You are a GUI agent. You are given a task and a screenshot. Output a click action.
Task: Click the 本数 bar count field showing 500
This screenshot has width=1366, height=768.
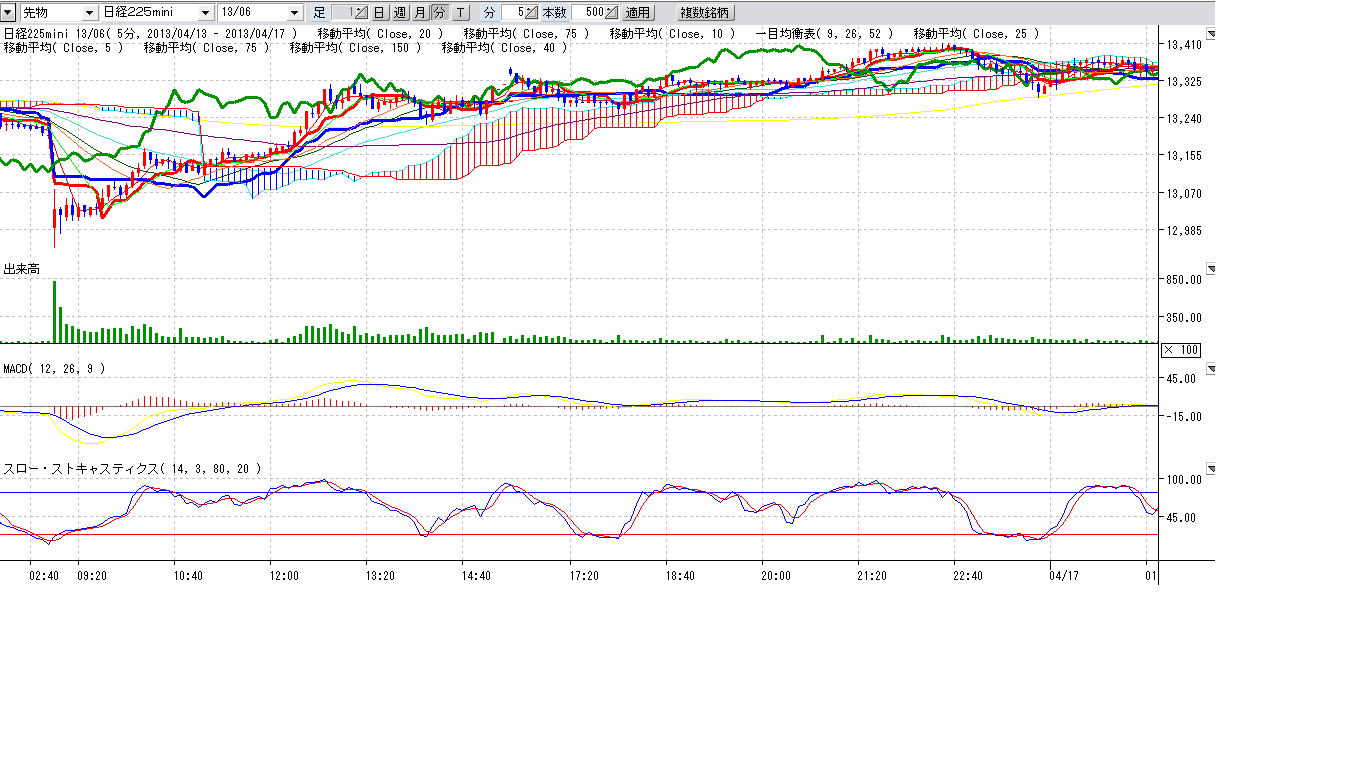pyautogui.click(x=589, y=13)
